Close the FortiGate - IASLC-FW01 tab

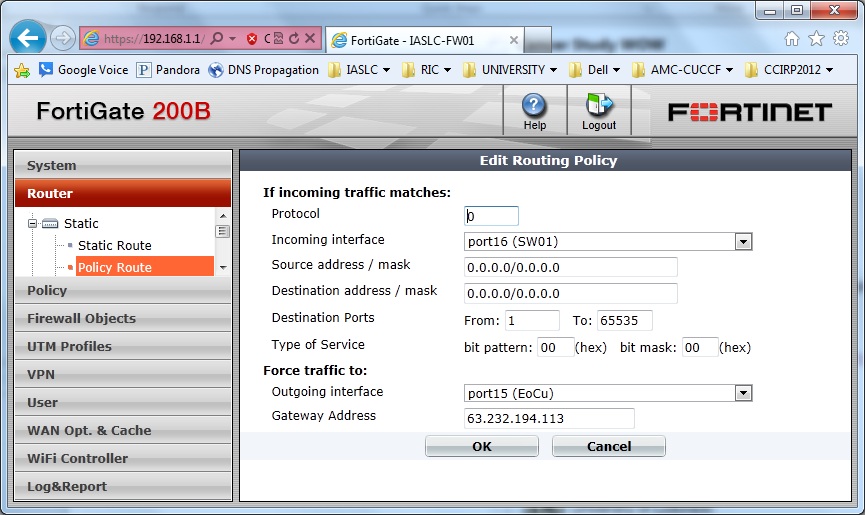514,40
